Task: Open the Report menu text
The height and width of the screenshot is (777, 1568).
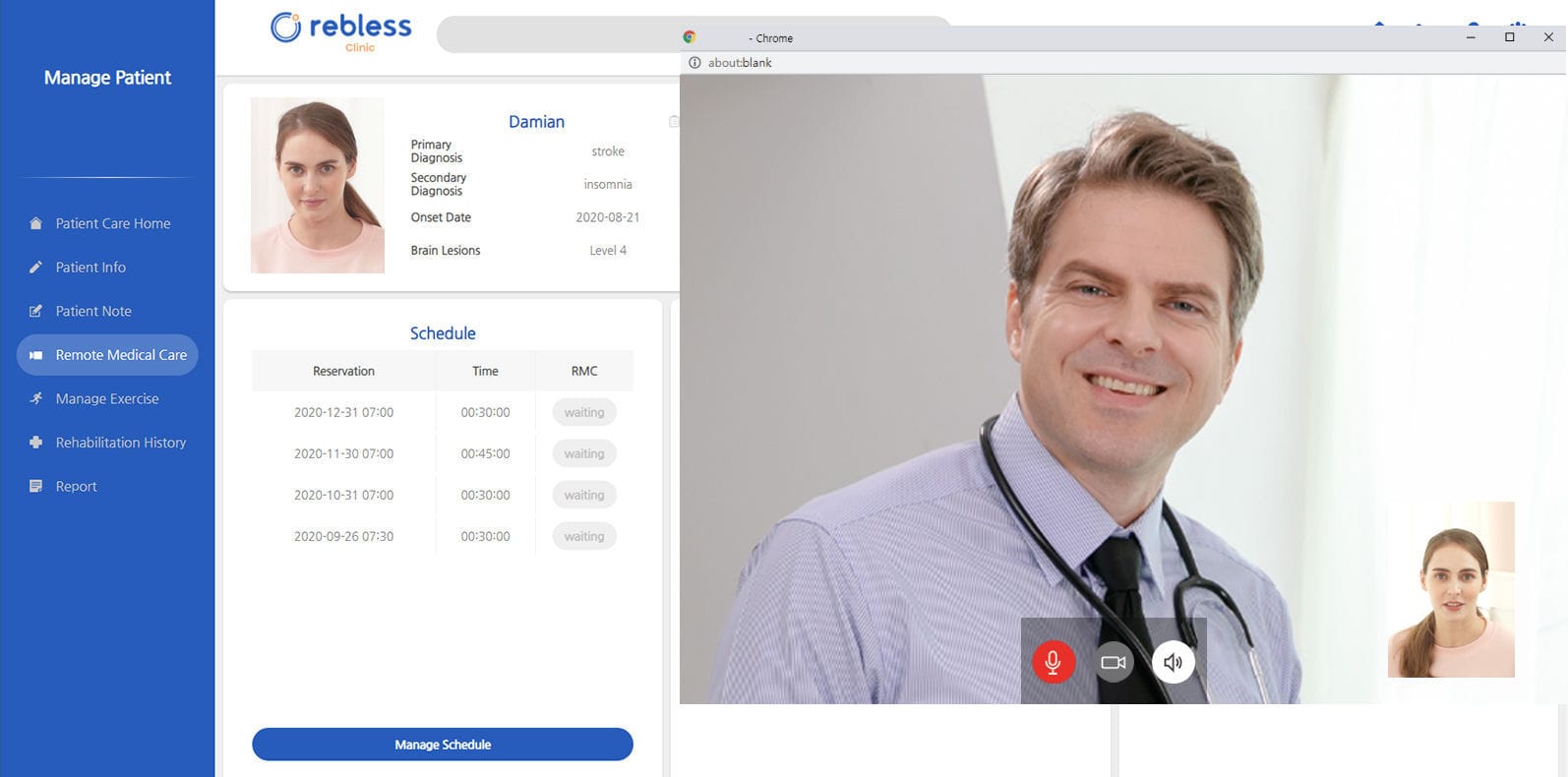Action: point(76,486)
